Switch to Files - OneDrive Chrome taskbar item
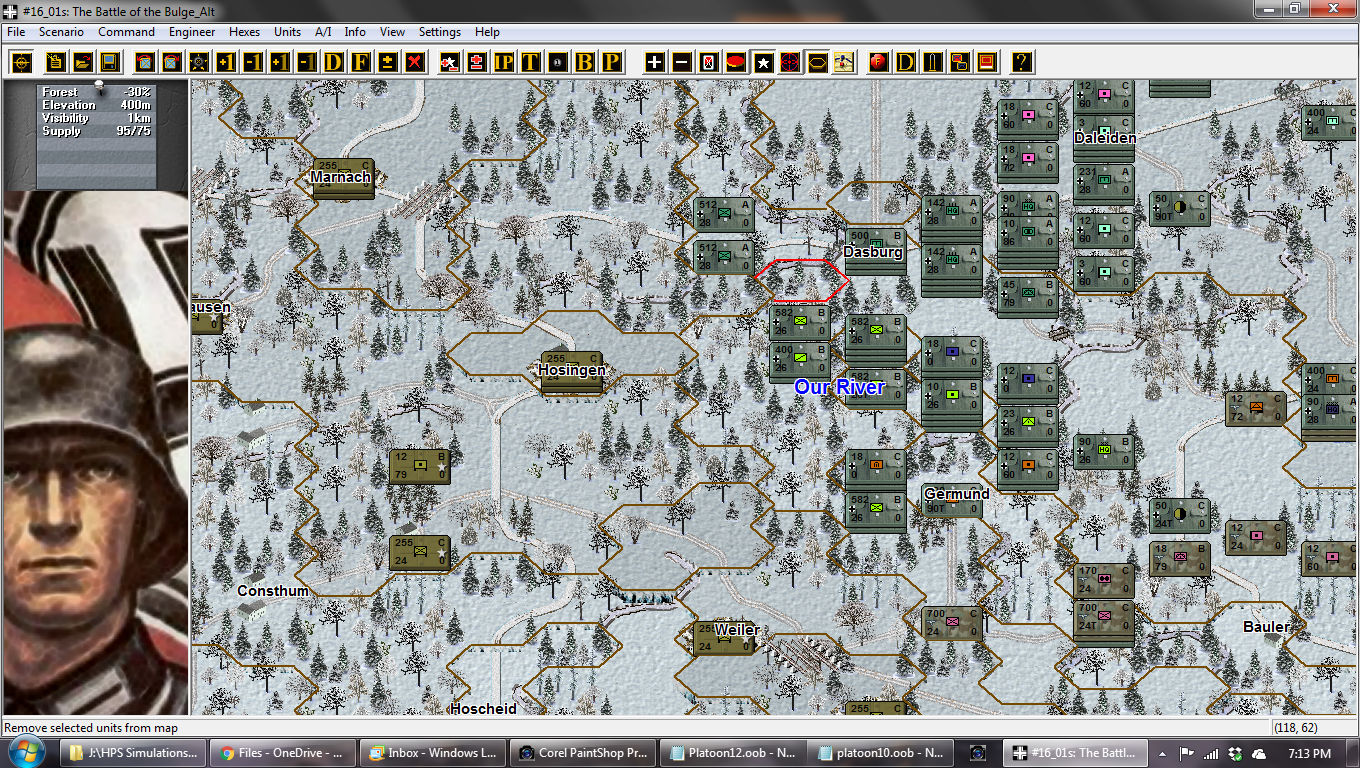1360x768 pixels. (284, 753)
